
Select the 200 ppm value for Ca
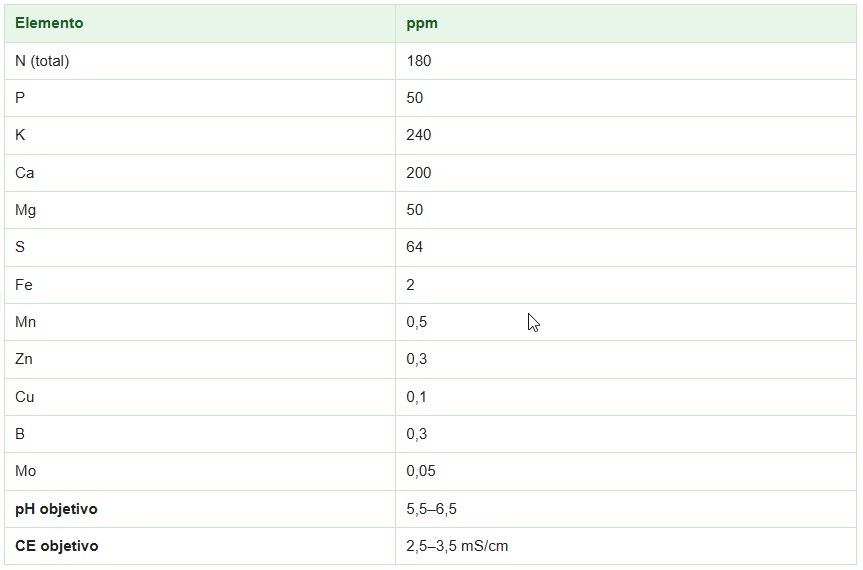pyautogui.click(x=418, y=173)
